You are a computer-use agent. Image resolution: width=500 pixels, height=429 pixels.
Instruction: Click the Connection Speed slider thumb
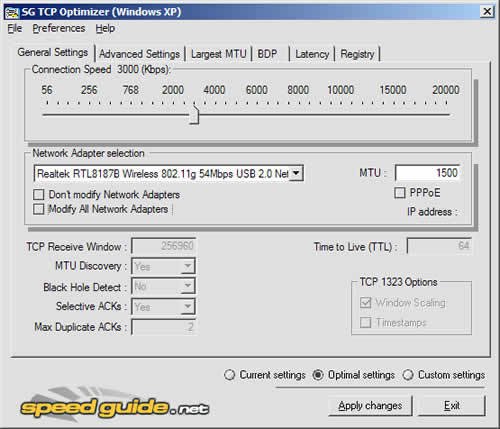(x=194, y=115)
